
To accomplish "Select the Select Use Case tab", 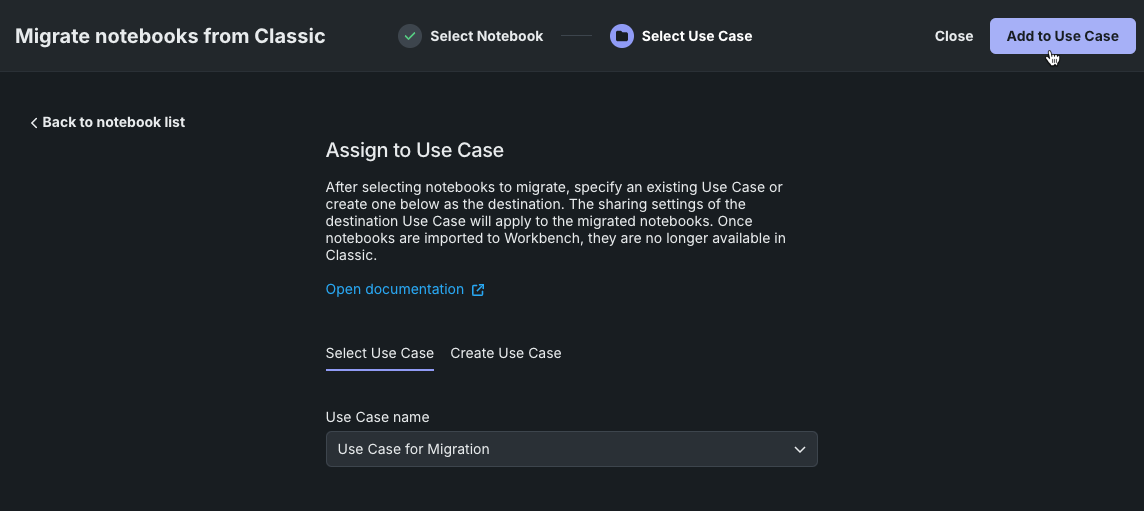I will (x=379, y=353).
